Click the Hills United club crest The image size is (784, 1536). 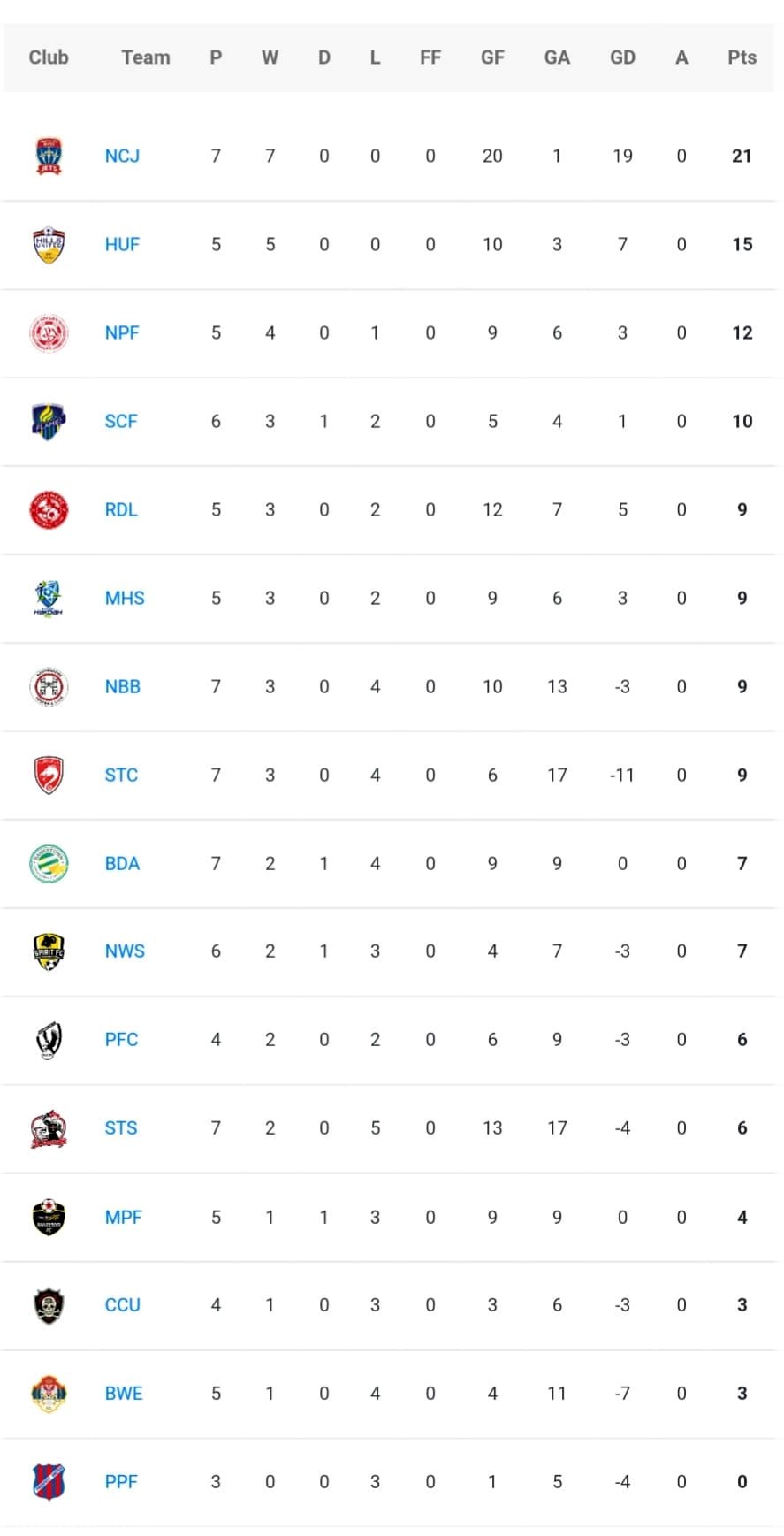click(x=49, y=244)
